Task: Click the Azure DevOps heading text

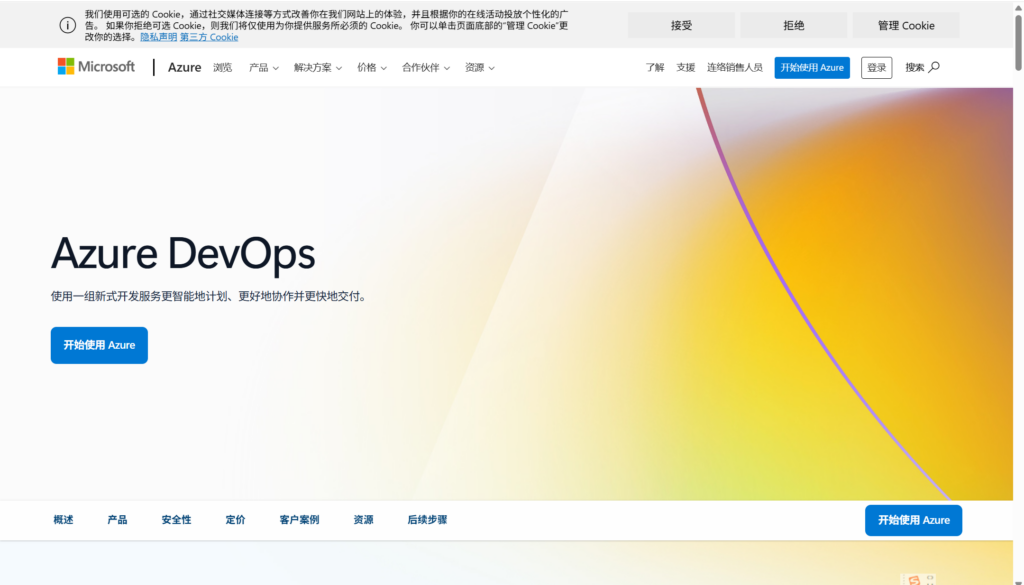Action: 183,253
